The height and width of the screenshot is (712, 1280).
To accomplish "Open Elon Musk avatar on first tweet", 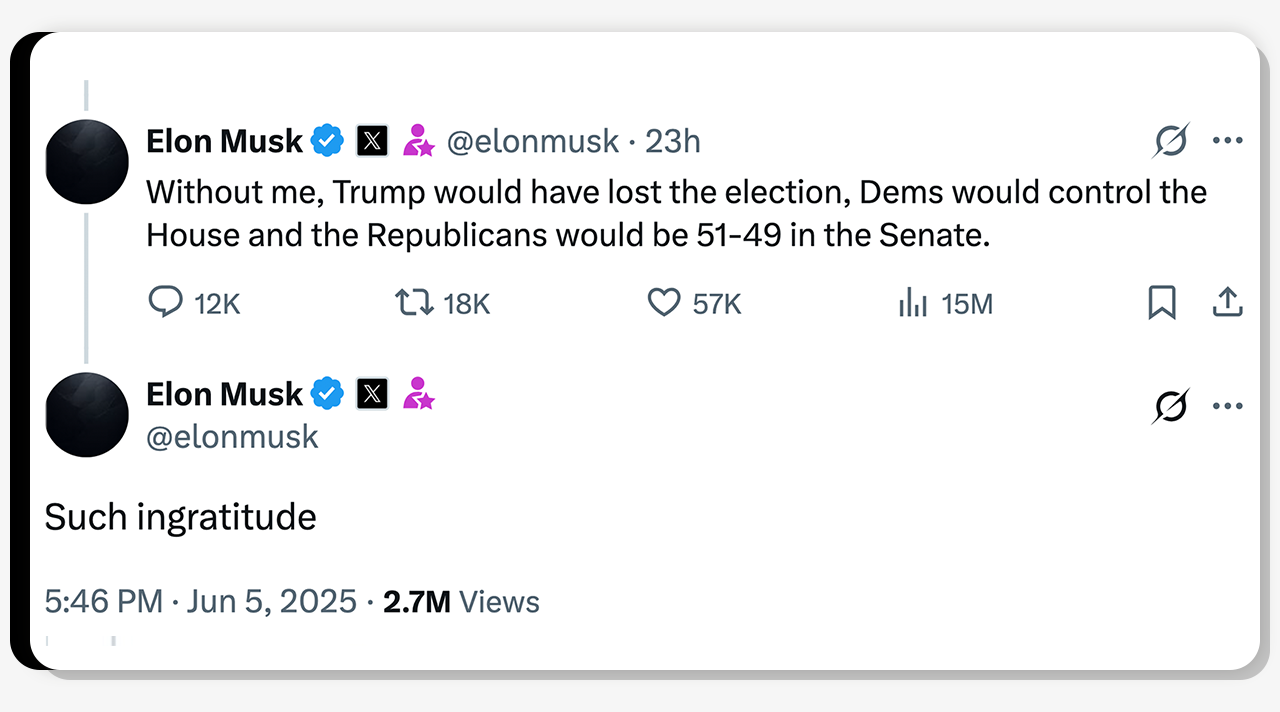I will pos(87,161).
